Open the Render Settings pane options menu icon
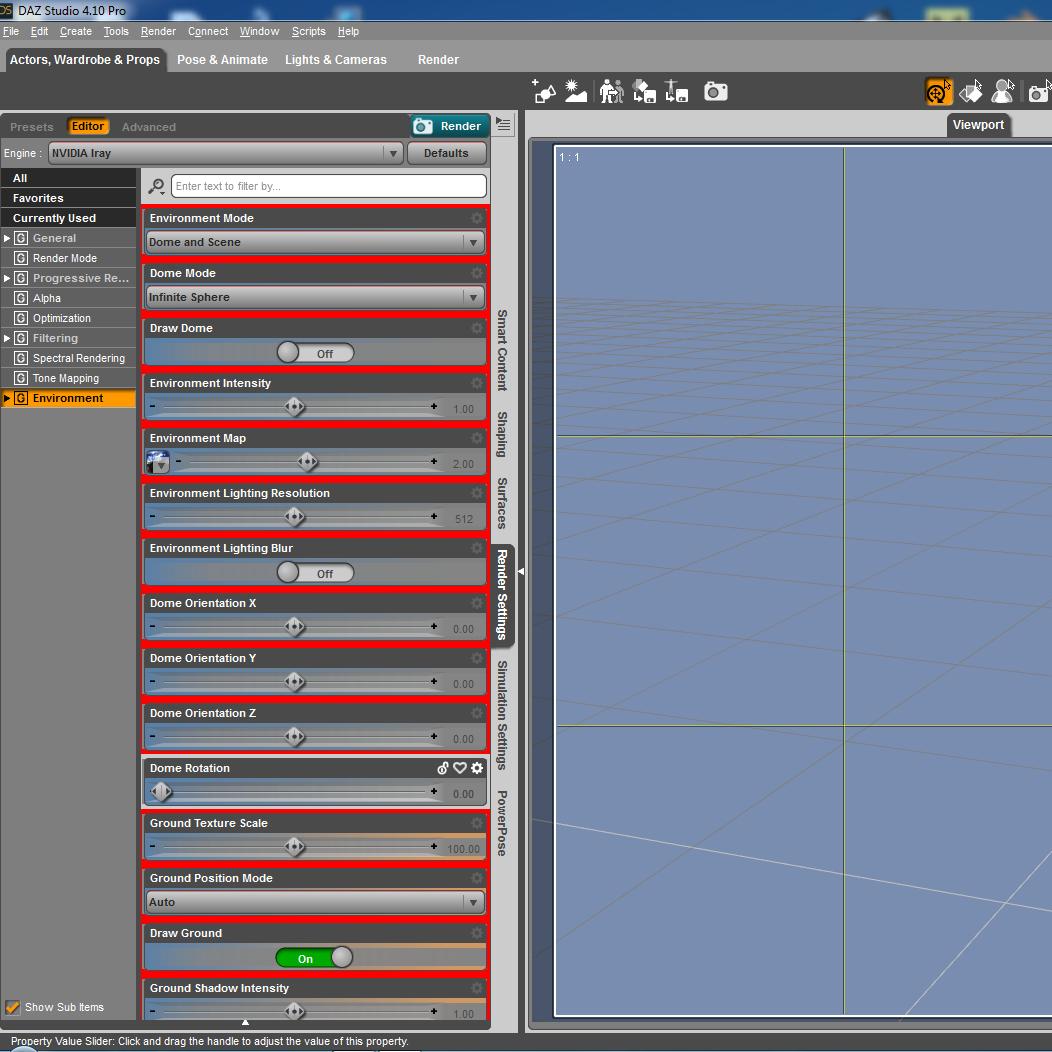 [503, 125]
